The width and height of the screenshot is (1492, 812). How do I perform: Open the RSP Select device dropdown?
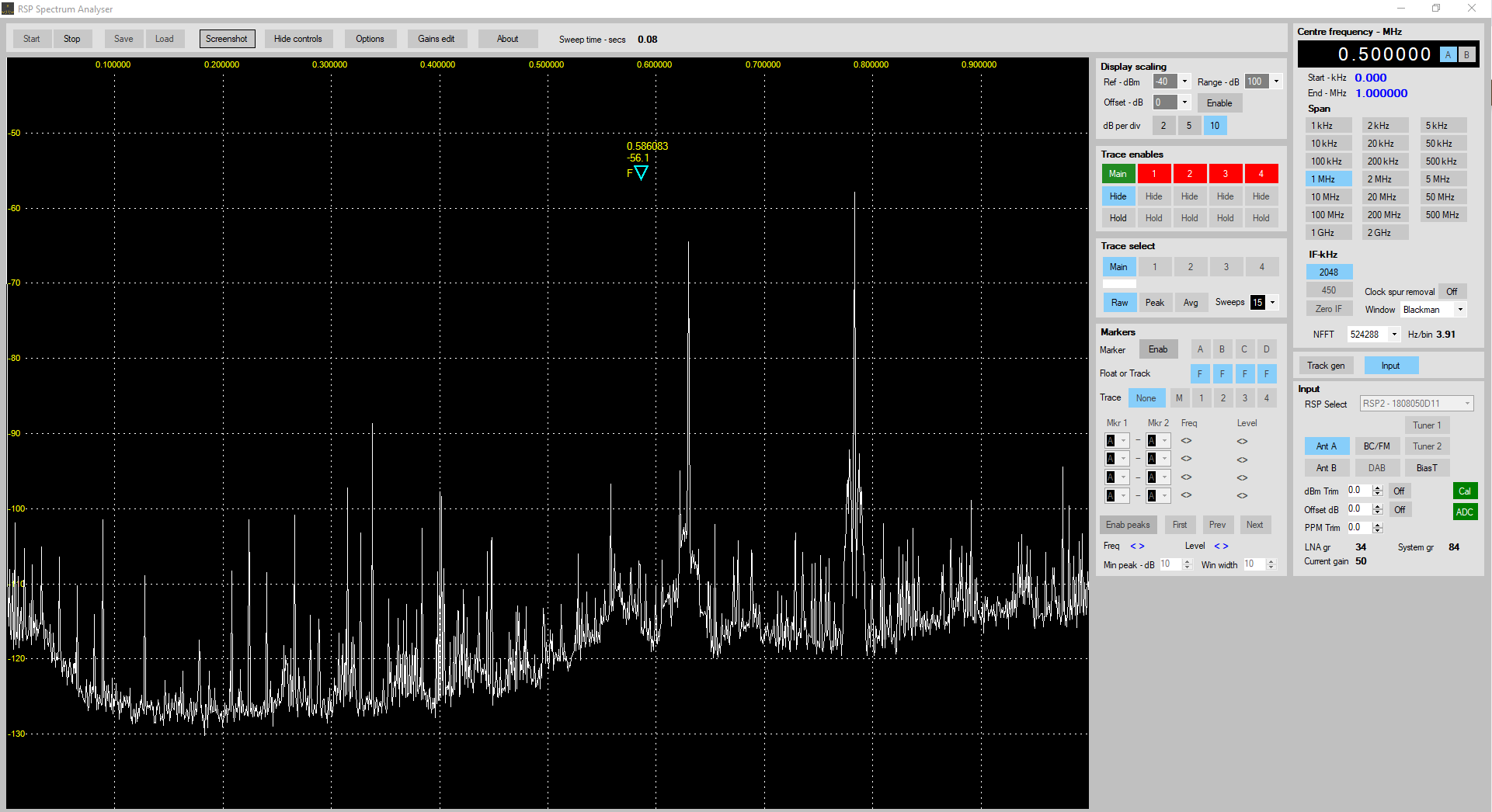1416,404
